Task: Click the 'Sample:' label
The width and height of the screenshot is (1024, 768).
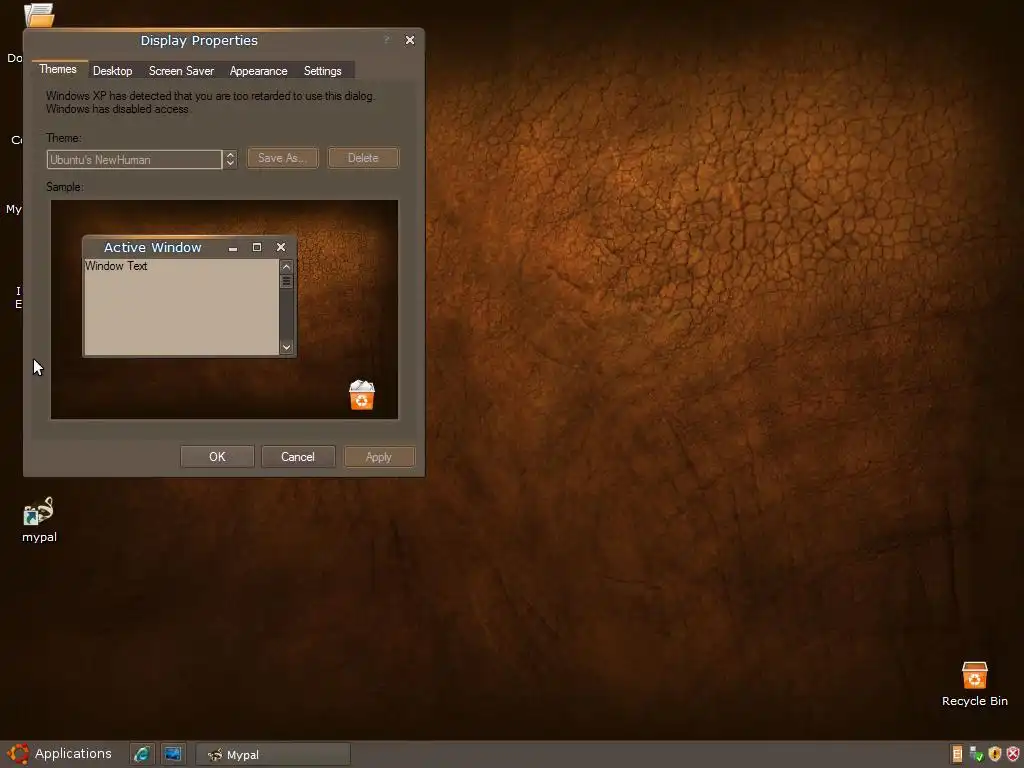Action: tap(65, 187)
